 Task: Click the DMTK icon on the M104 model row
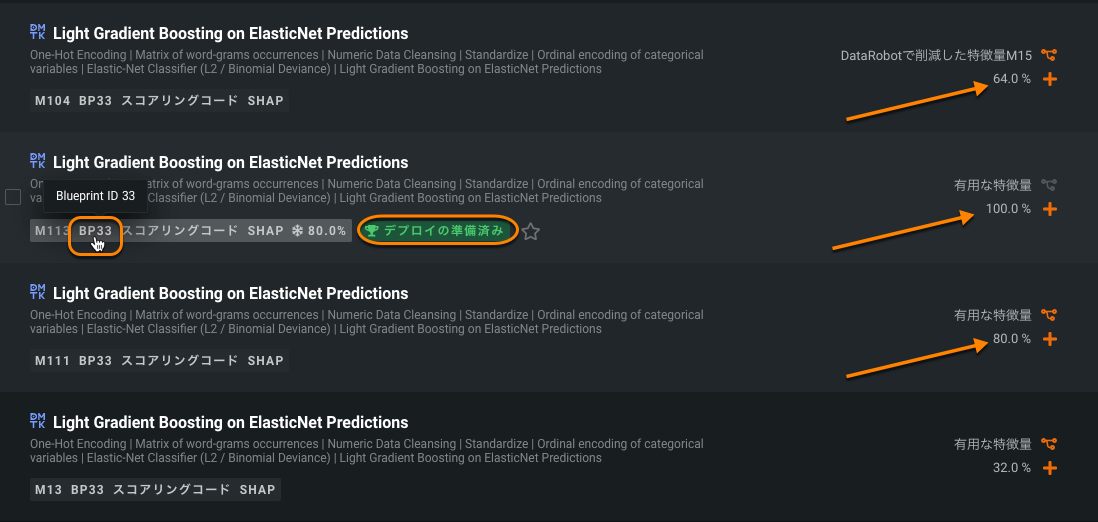point(38,33)
